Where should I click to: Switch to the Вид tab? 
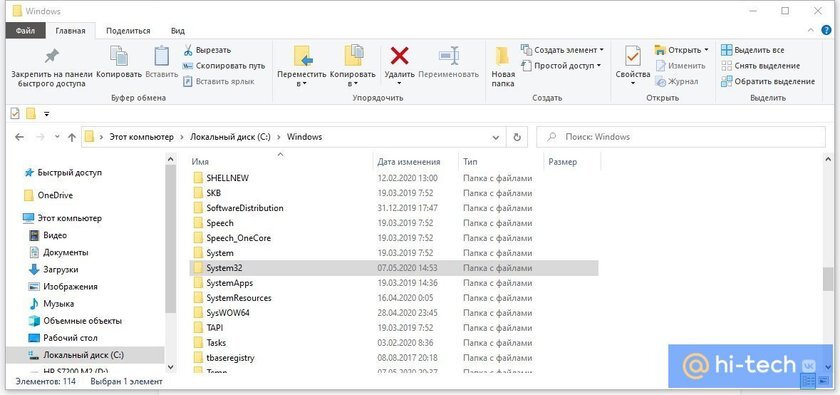[178, 31]
